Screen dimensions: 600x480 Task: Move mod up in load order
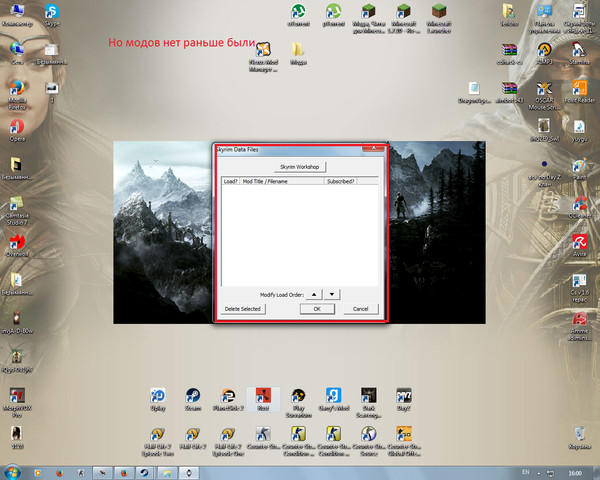pyautogui.click(x=314, y=294)
